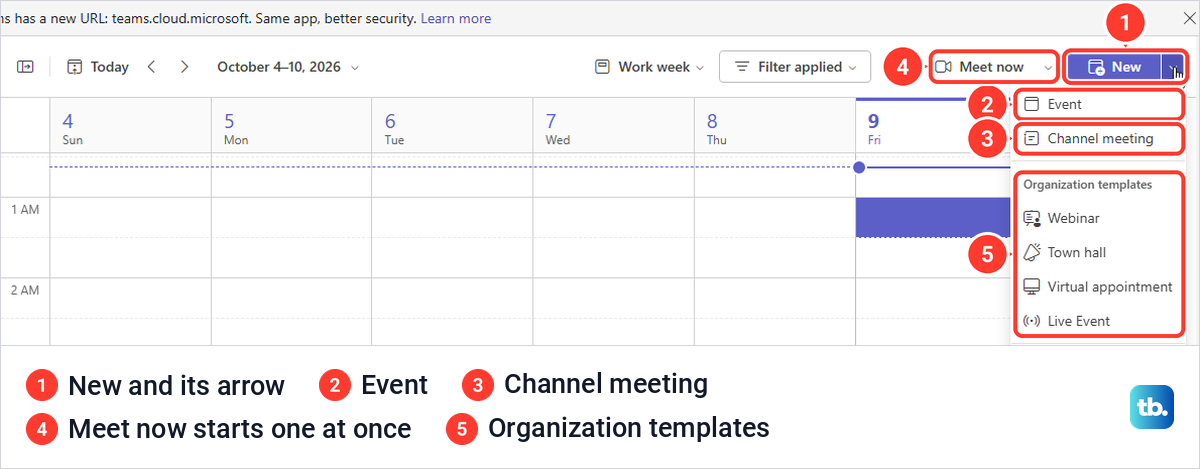
Task: Click the Friday 1 AM event block
Action: click(x=932, y=217)
